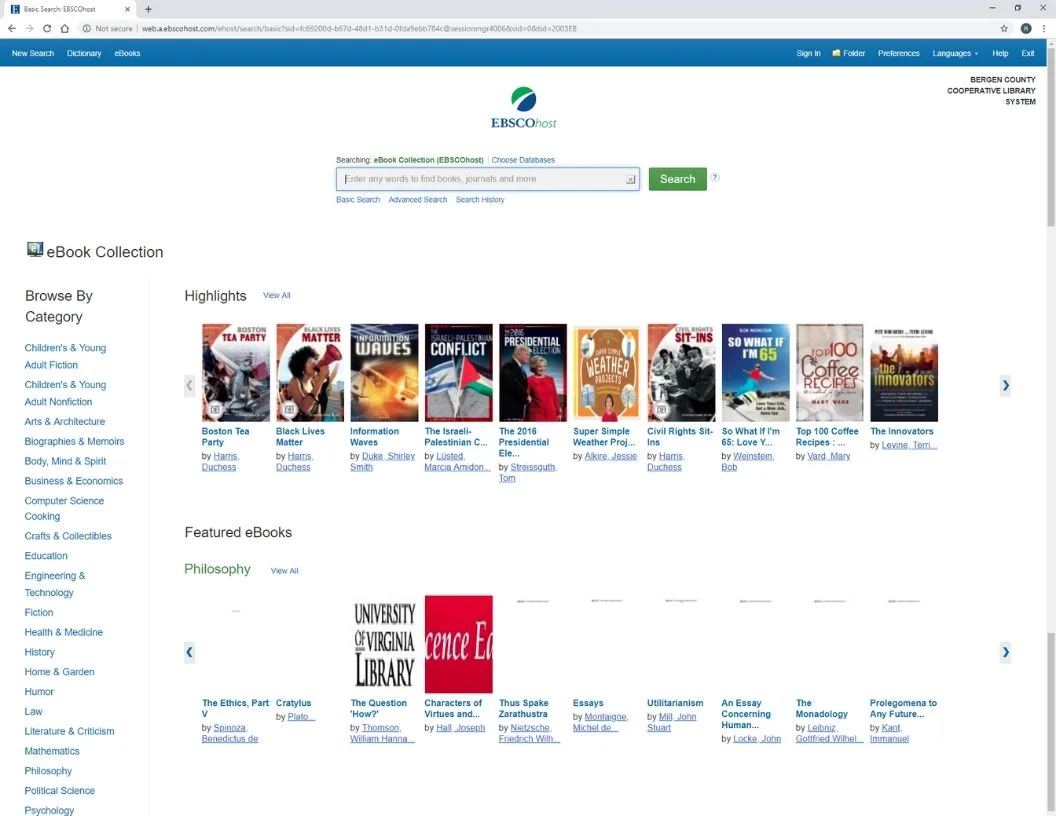Image resolution: width=1056 pixels, height=816 pixels.
Task: Click Exit in the top bar
Action: coord(1028,53)
